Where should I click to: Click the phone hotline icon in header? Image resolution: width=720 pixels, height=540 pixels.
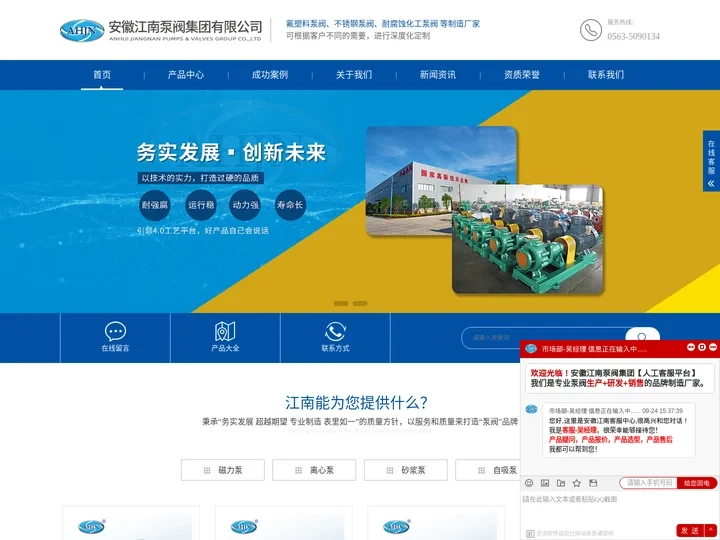[591, 30]
